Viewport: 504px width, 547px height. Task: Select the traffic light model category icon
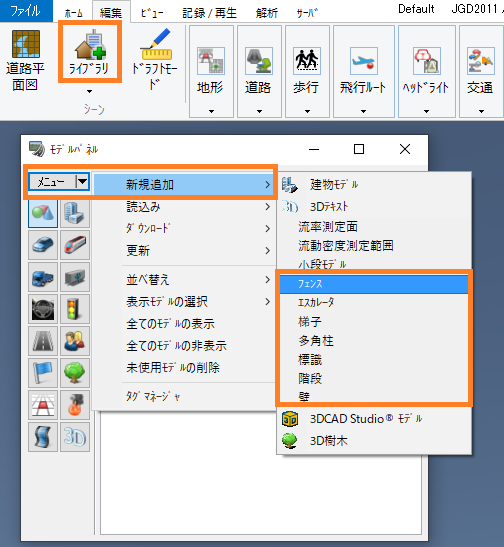(75, 309)
